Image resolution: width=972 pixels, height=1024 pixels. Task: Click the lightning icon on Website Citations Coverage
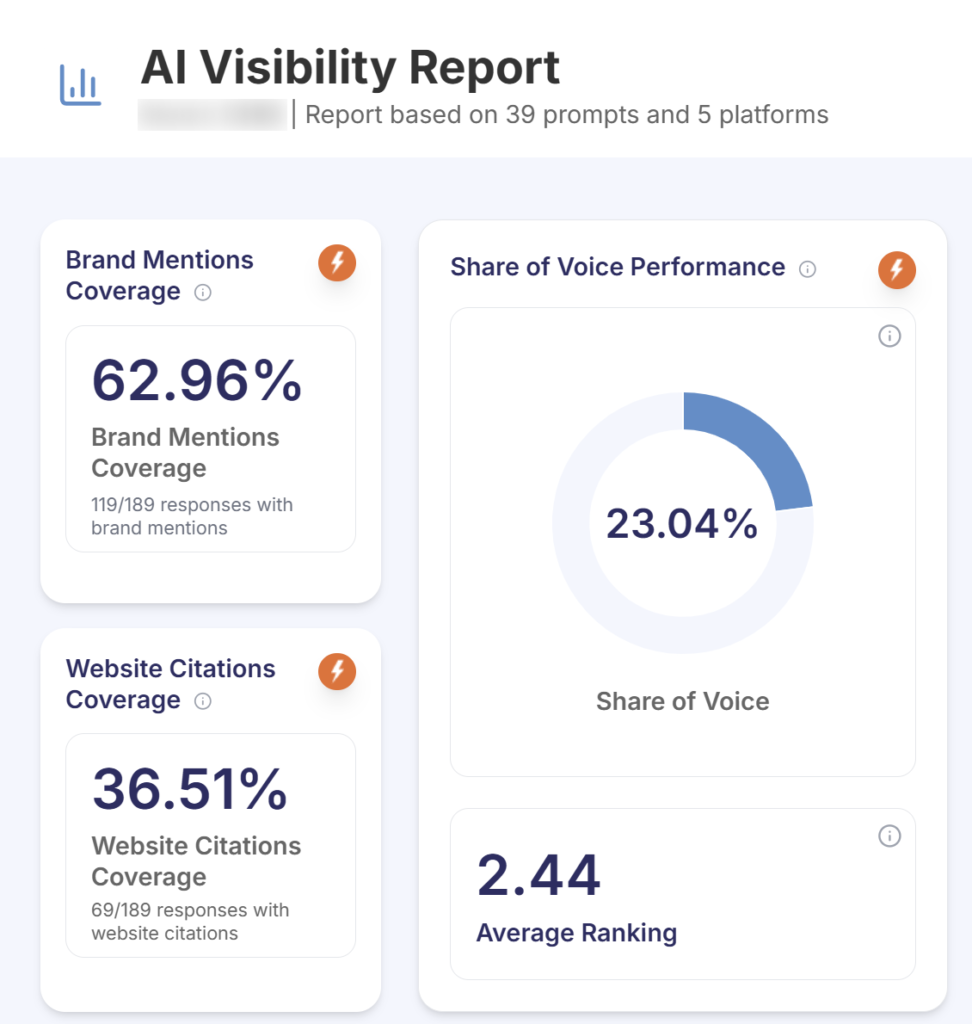click(x=336, y=671)
